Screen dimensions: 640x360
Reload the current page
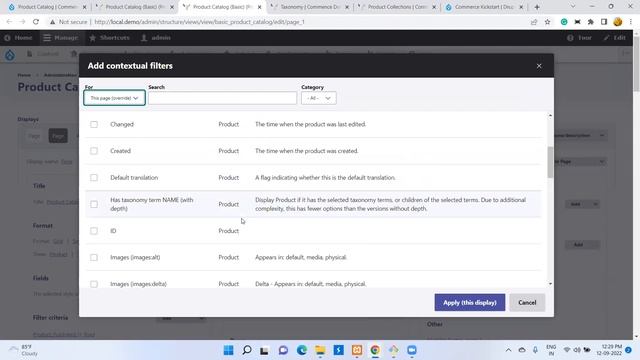[x=36, y=22]
